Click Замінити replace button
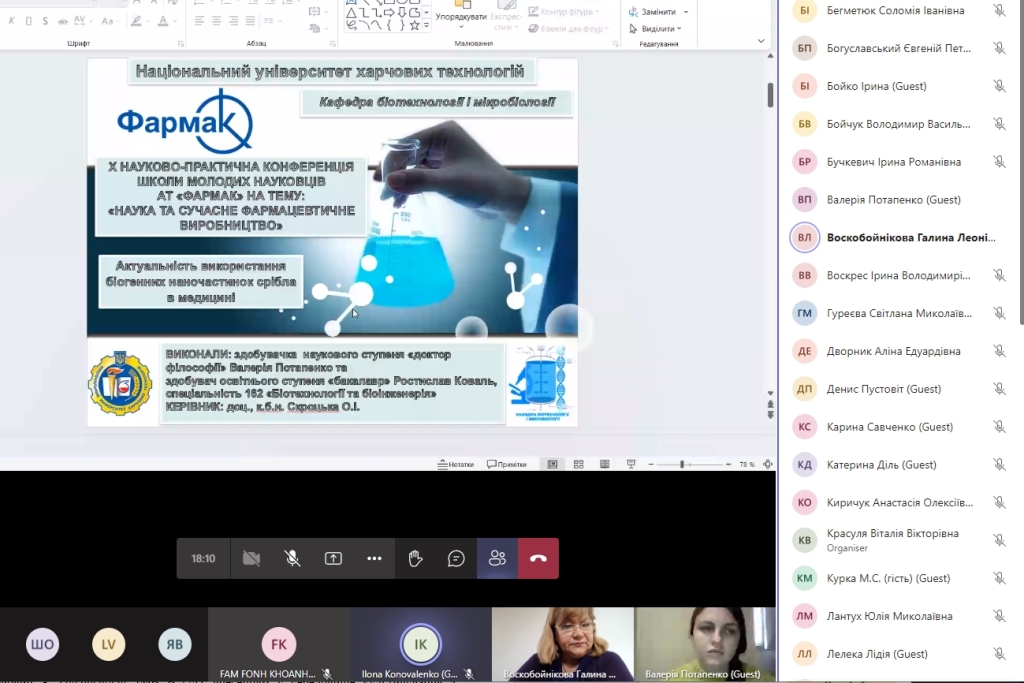1024x683 pixels. click(x=652, y=12)
